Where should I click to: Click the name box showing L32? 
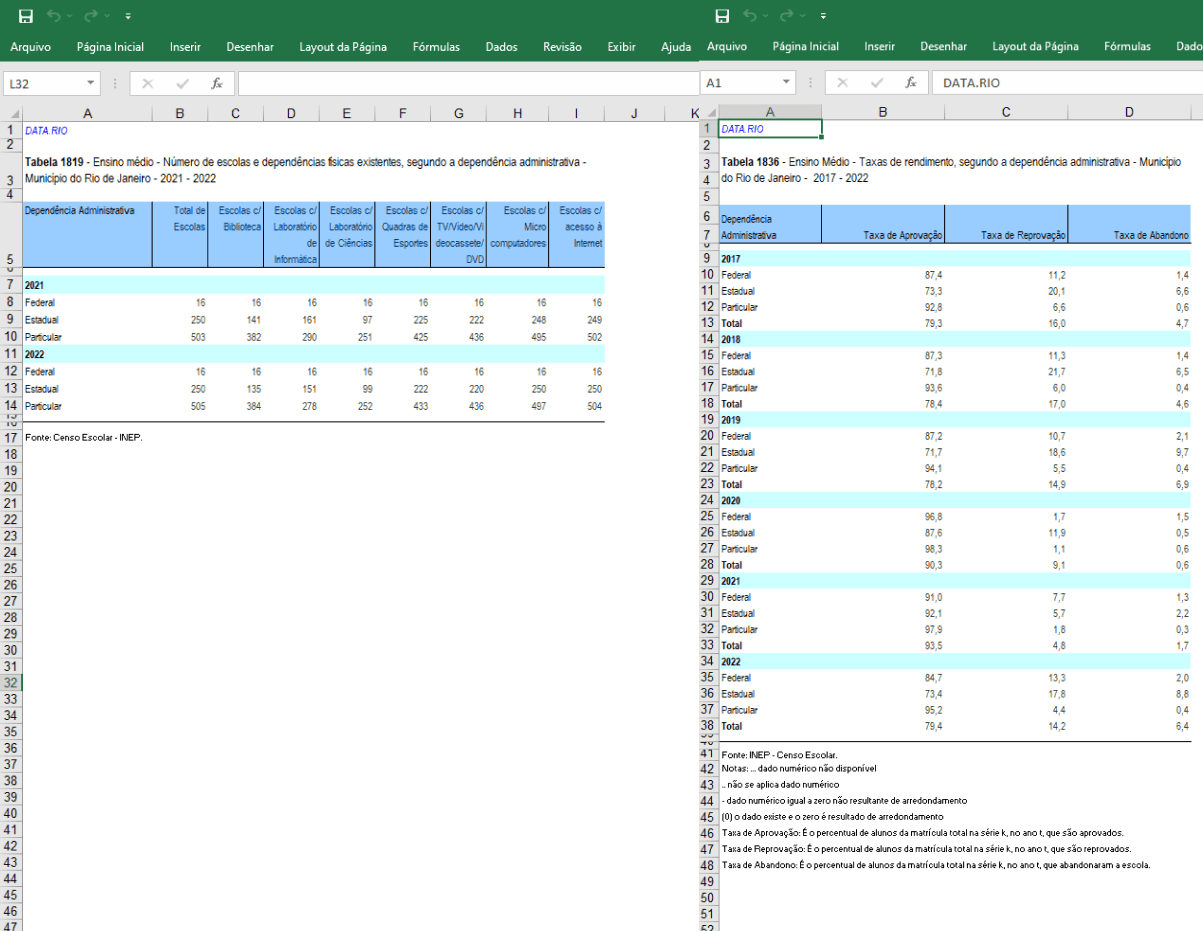(x=42, y=84)
